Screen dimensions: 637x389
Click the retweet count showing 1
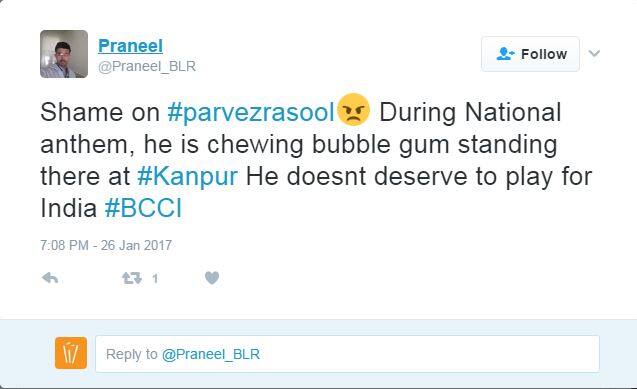[155, 279]
